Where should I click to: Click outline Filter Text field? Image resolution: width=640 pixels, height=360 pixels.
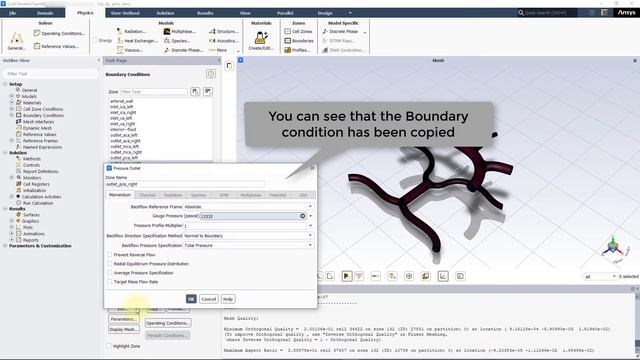click(51, 73)
